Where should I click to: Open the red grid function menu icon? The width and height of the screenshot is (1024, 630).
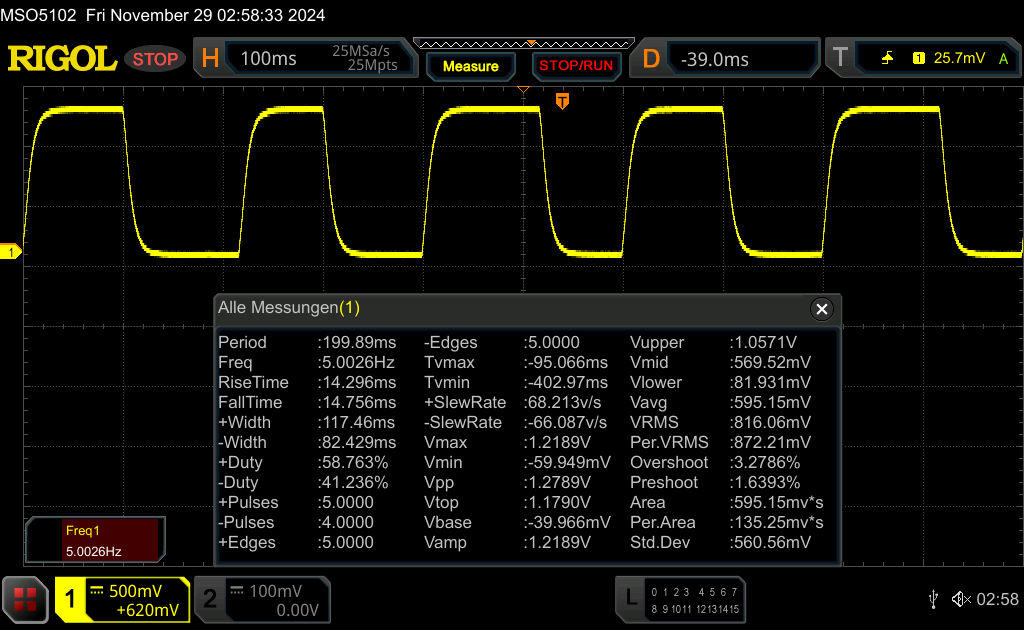coord(25,600)
